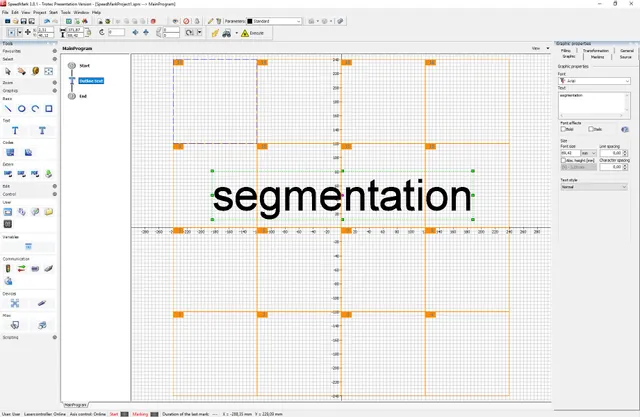Switch to the Transformation tab
The width and height of the screenshot is (640, 417).
(596, 49)
